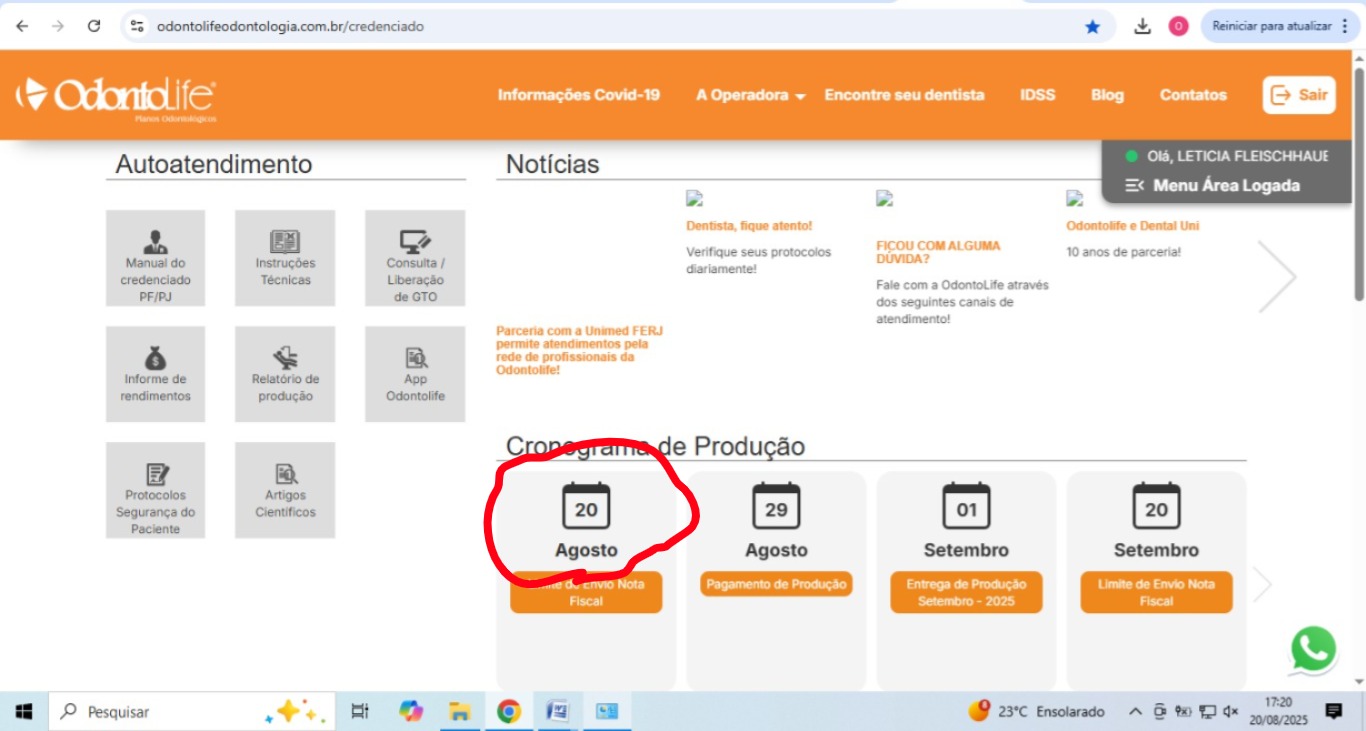Screen dimensions: 1366x731
Task: Switch to Google Chrome on the taskbar
Action: click(509, 712)
